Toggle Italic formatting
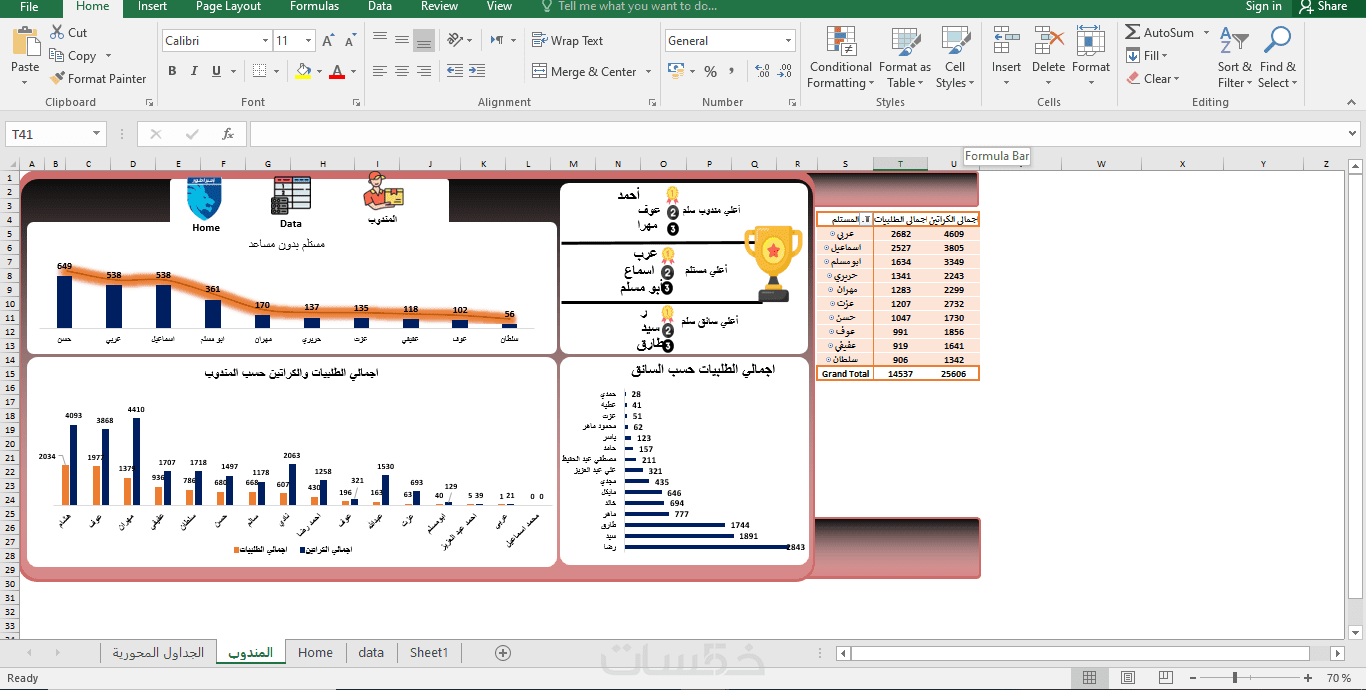The width and height of the screenshot is (1366, 690). pos(194,71)
